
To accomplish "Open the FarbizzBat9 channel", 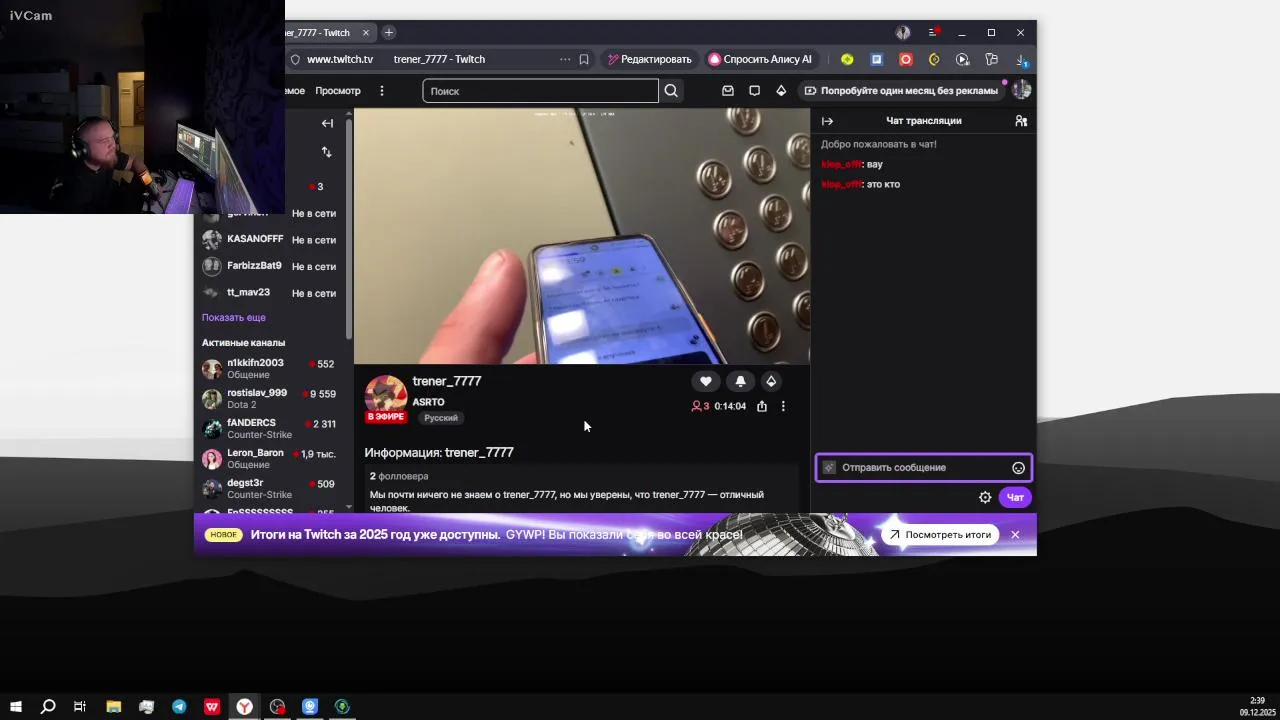I will (269, 266).
